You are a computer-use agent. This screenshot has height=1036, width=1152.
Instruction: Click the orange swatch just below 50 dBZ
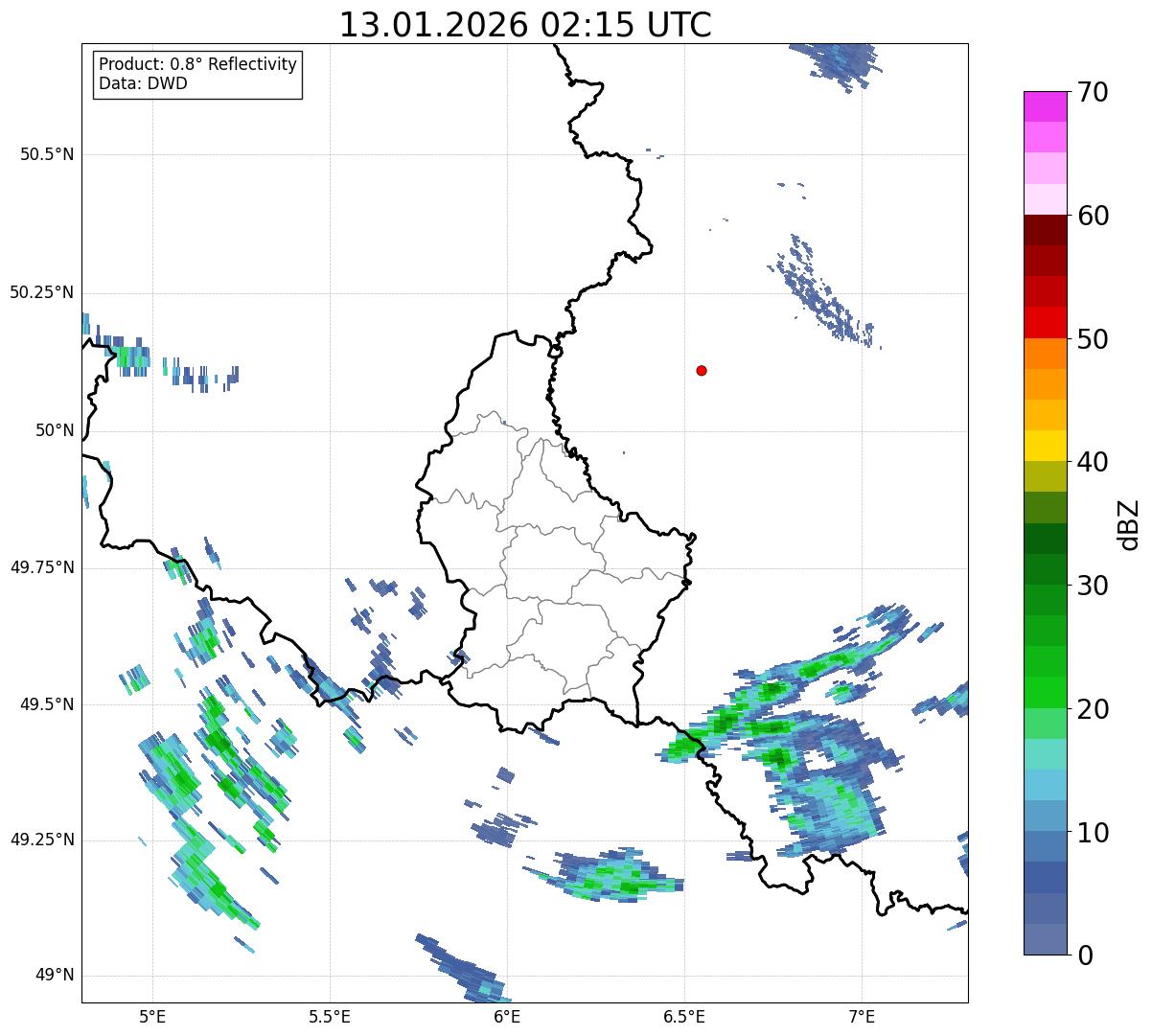pyautogui.click(x=1046, y=354)
